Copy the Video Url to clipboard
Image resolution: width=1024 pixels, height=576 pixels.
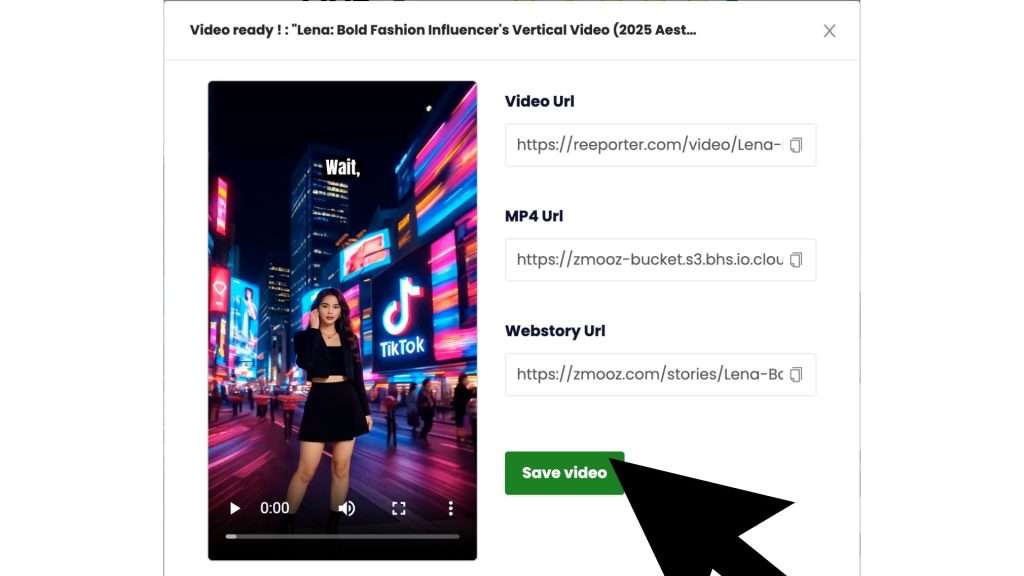click(x=795, y=145)
